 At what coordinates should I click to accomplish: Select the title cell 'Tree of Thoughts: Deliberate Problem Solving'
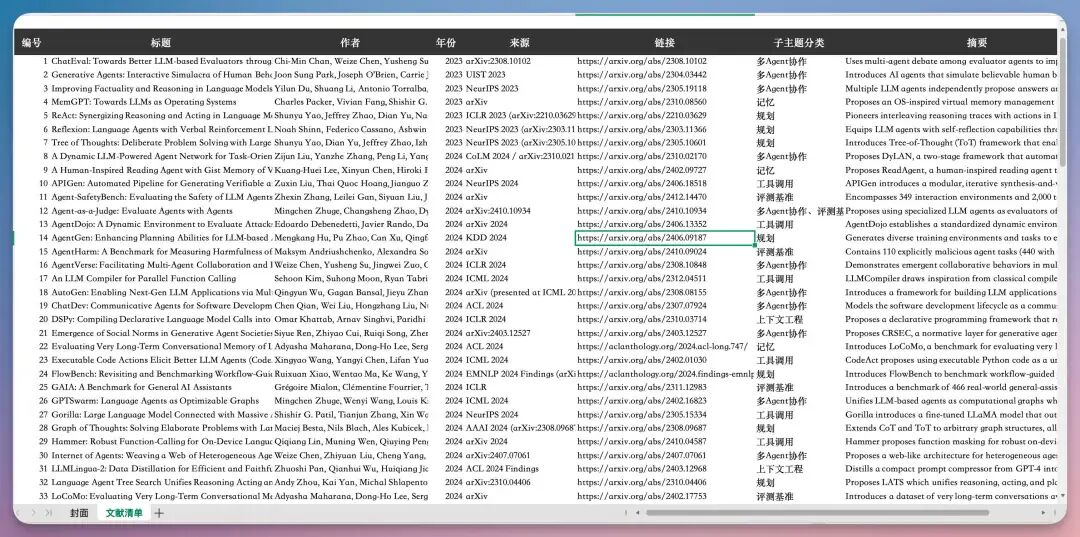pyautogui.click(x=161, y=143)
